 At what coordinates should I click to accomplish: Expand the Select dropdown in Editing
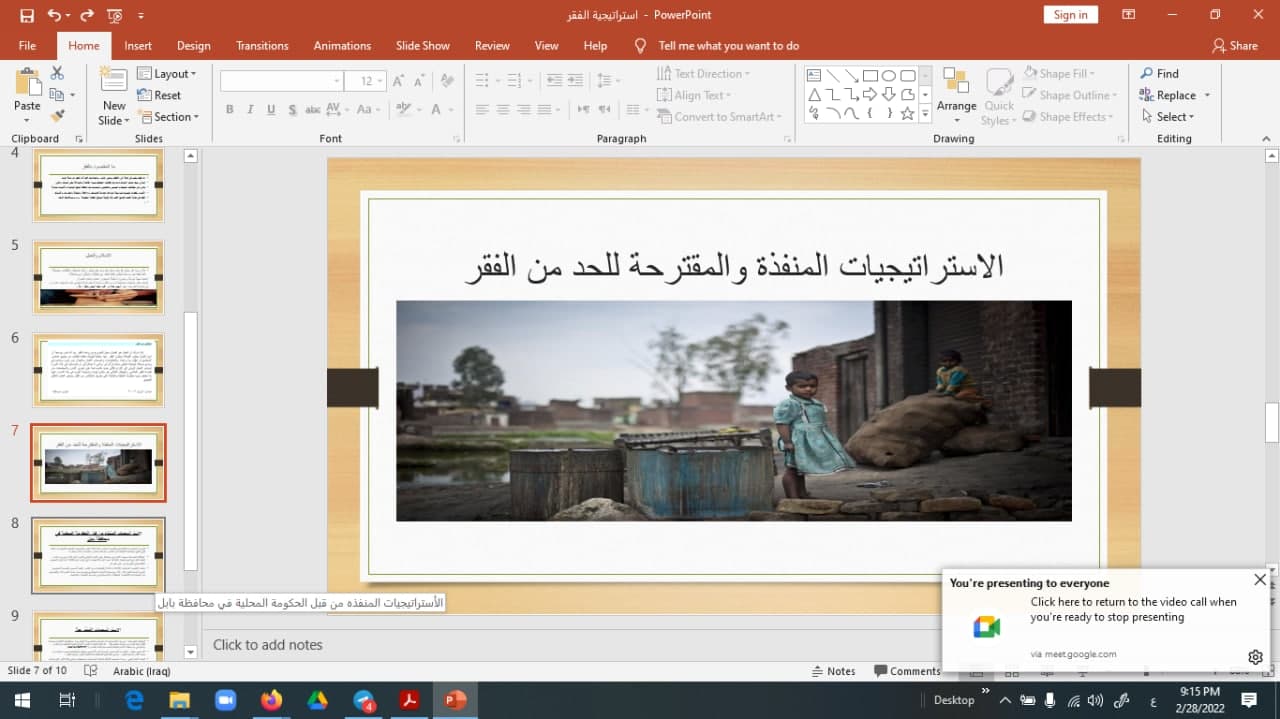[1168, 116]
